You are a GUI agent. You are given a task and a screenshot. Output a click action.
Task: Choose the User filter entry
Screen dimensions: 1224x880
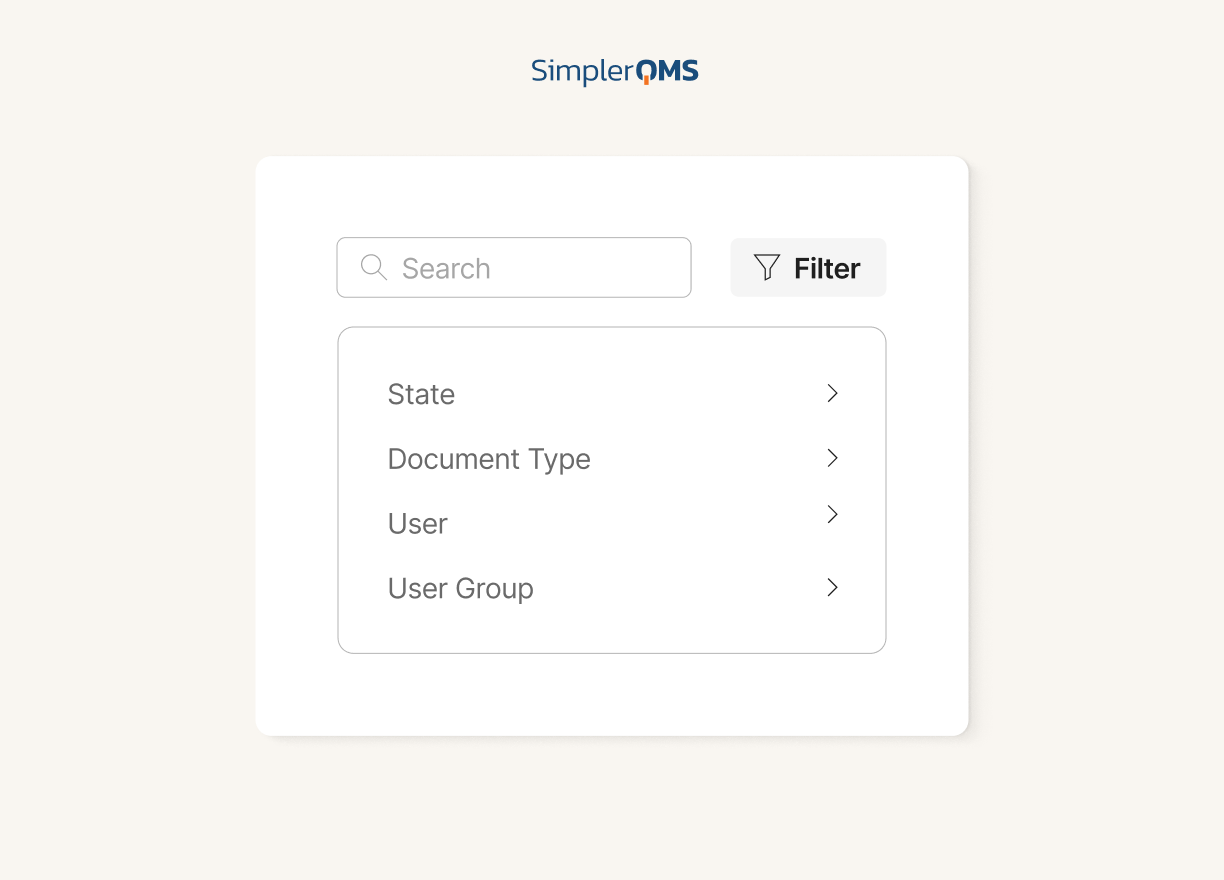612,523
